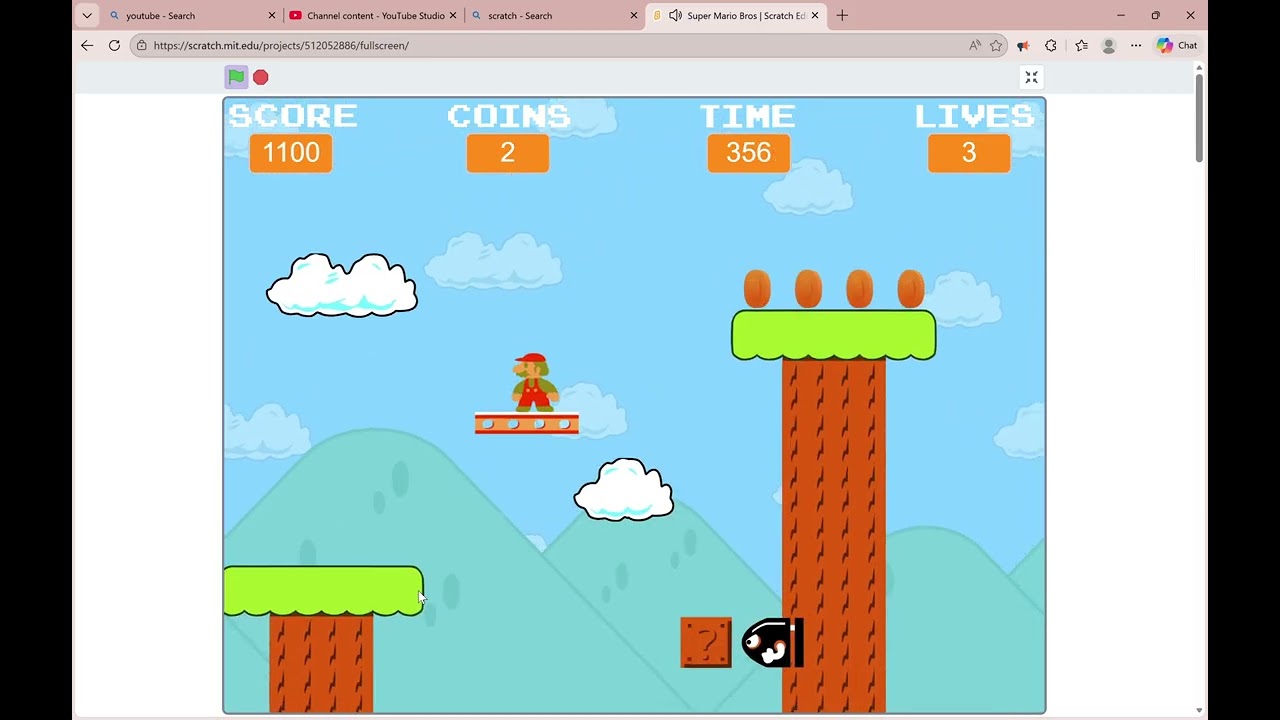The width and height of the screenshot is (1280, 720).
Task: Click the vertical page scrollbar thumb
Action: 1199,117
